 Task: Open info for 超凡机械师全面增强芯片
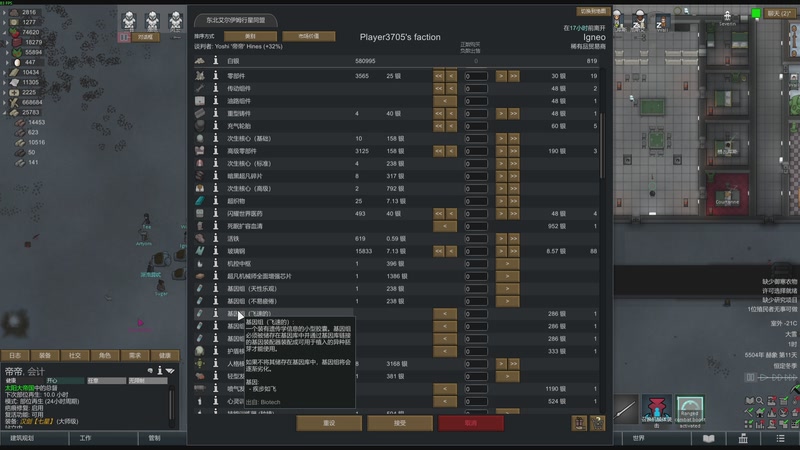click(x=215, y=276)
